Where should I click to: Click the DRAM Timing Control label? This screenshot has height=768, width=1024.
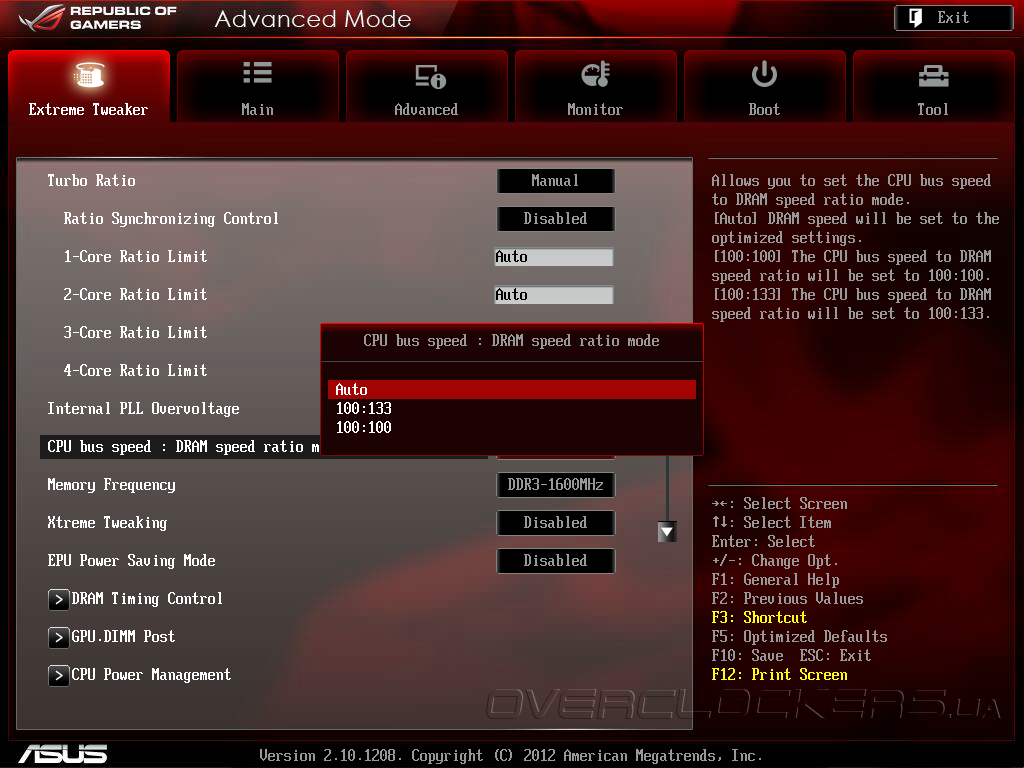tap(147, 599)
